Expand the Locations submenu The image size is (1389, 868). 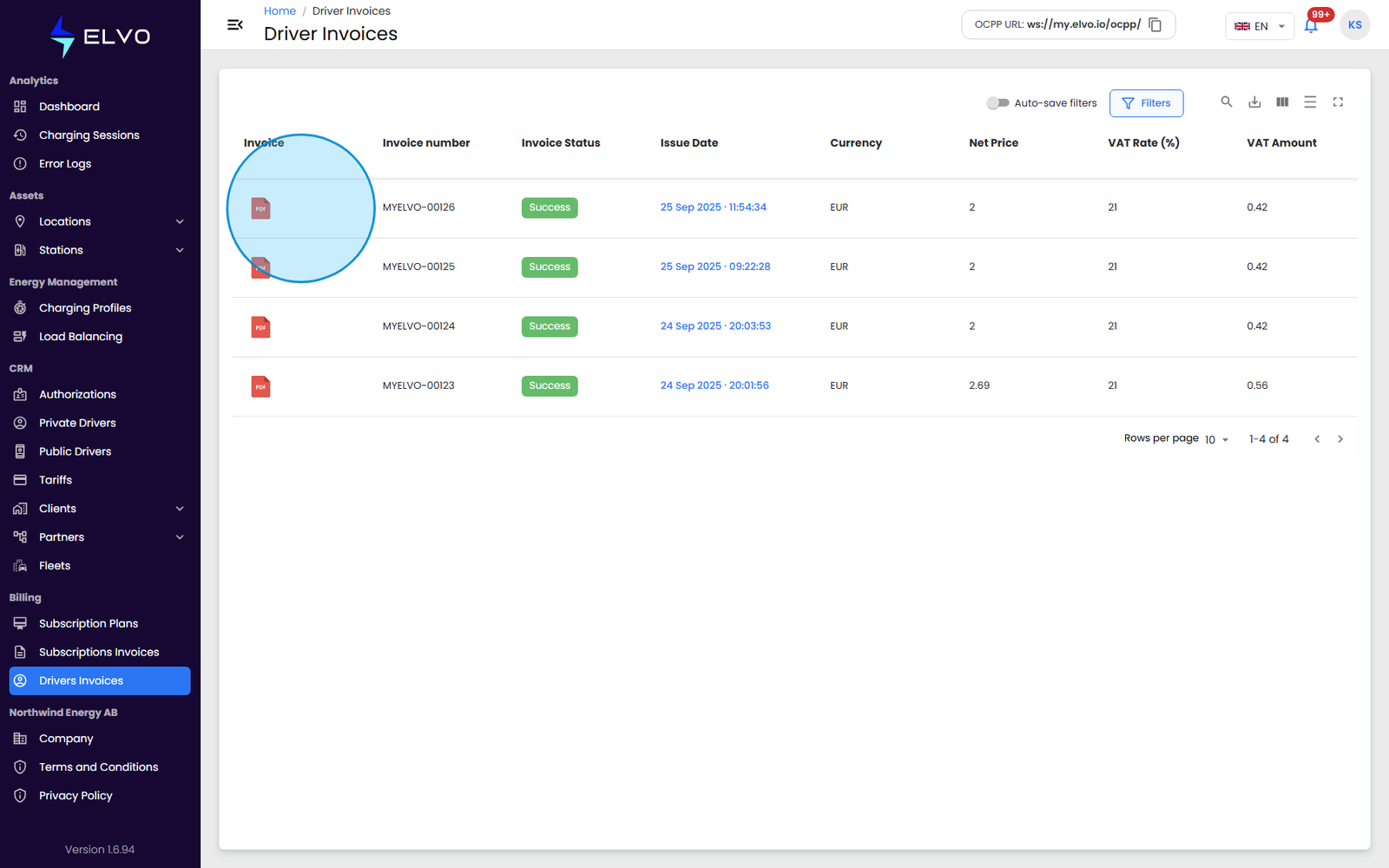180,222
